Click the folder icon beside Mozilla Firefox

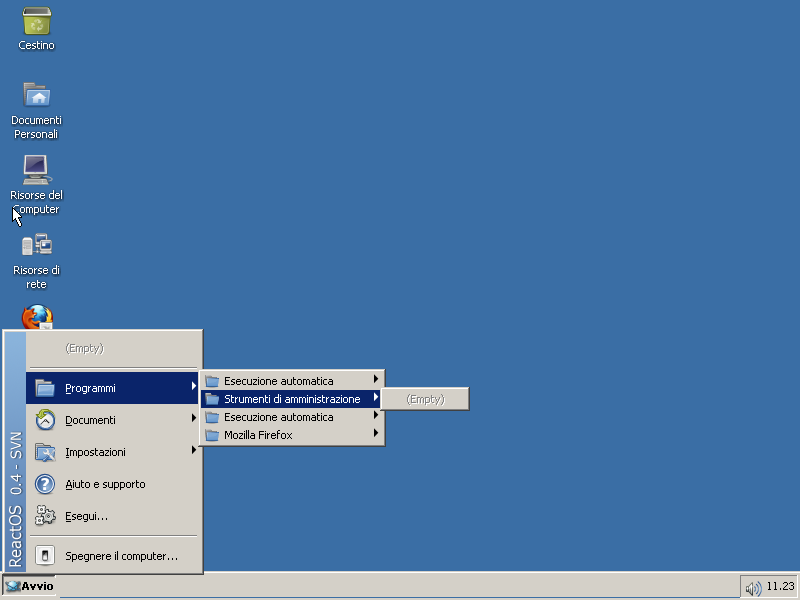click(x=212, y=435)
